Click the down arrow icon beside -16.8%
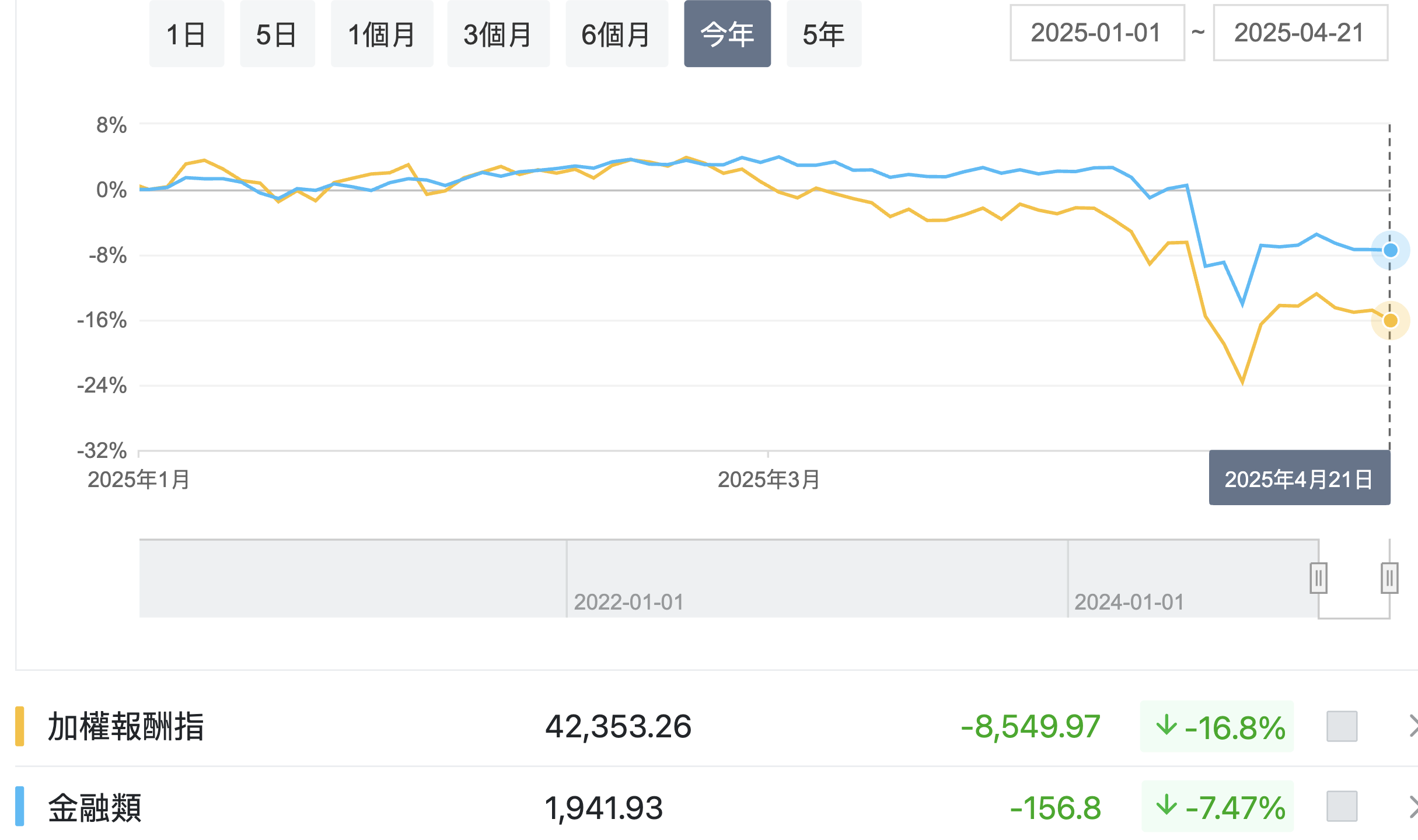The width and height of the screenshot is (1418, 840). (x=1166, y=725)
